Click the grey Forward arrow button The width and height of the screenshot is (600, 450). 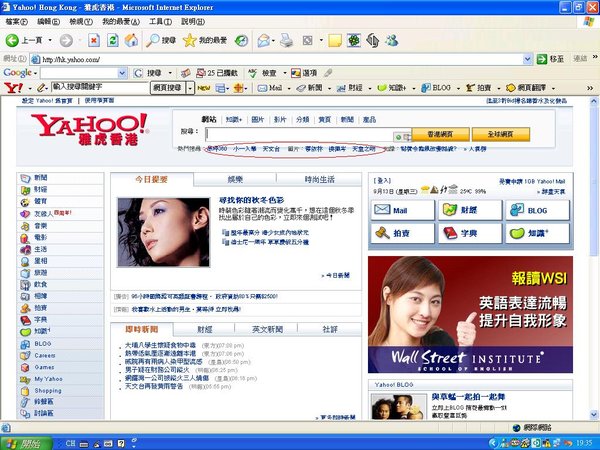click(x=66, y=40)
